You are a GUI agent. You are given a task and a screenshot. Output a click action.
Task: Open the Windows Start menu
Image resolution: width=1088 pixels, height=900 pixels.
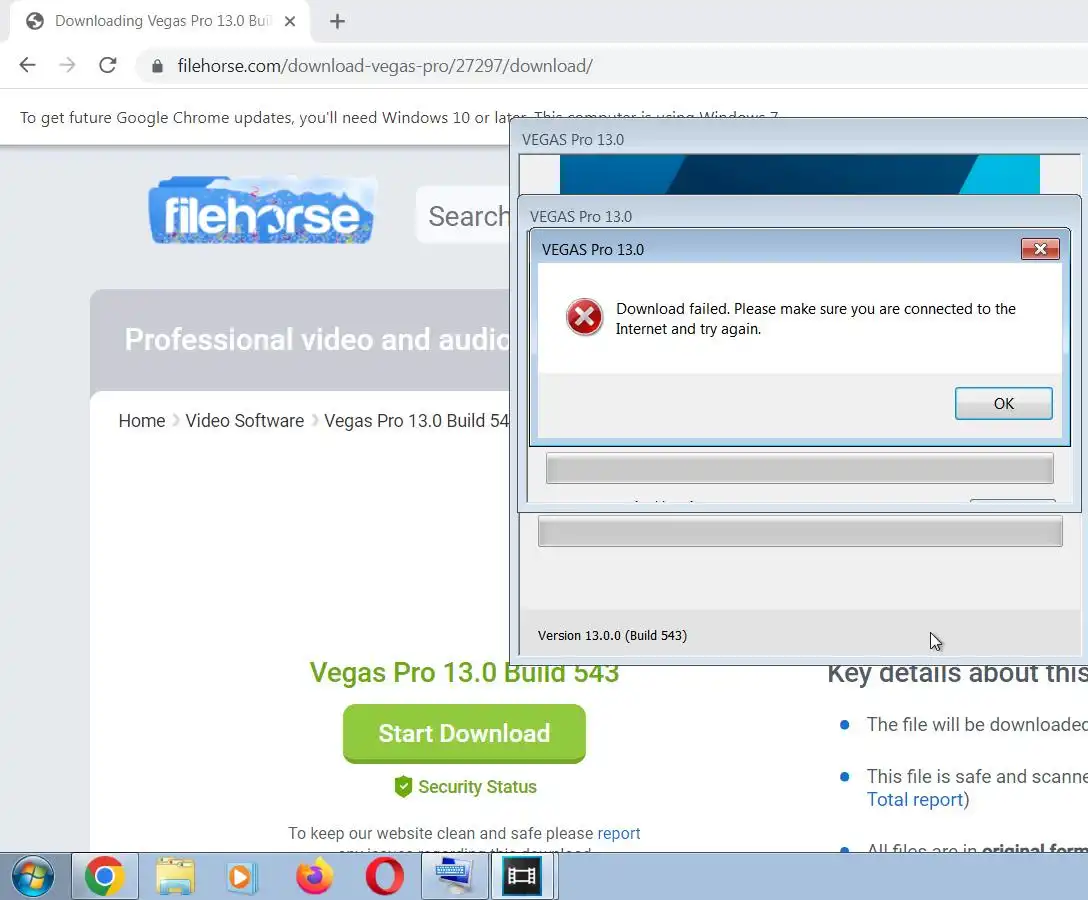click(33, 876)
